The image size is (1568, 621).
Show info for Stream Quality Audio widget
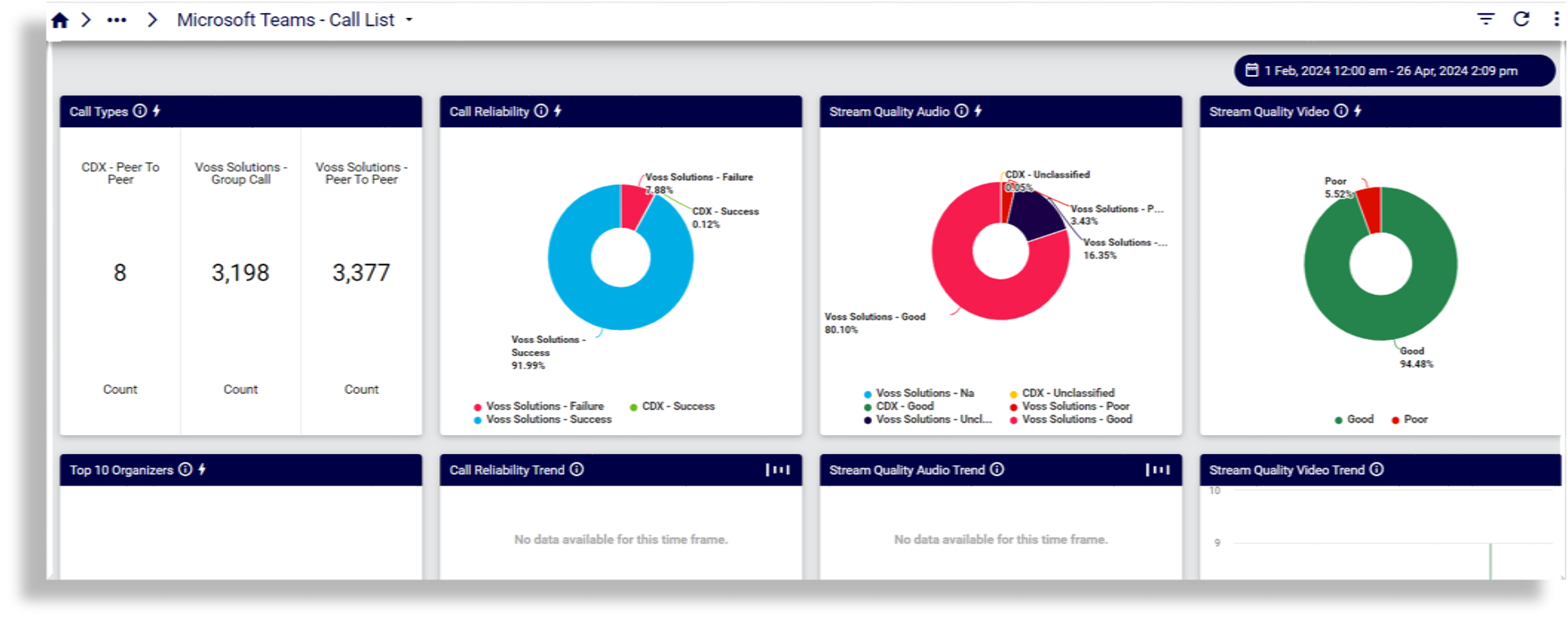pos(962,111)
